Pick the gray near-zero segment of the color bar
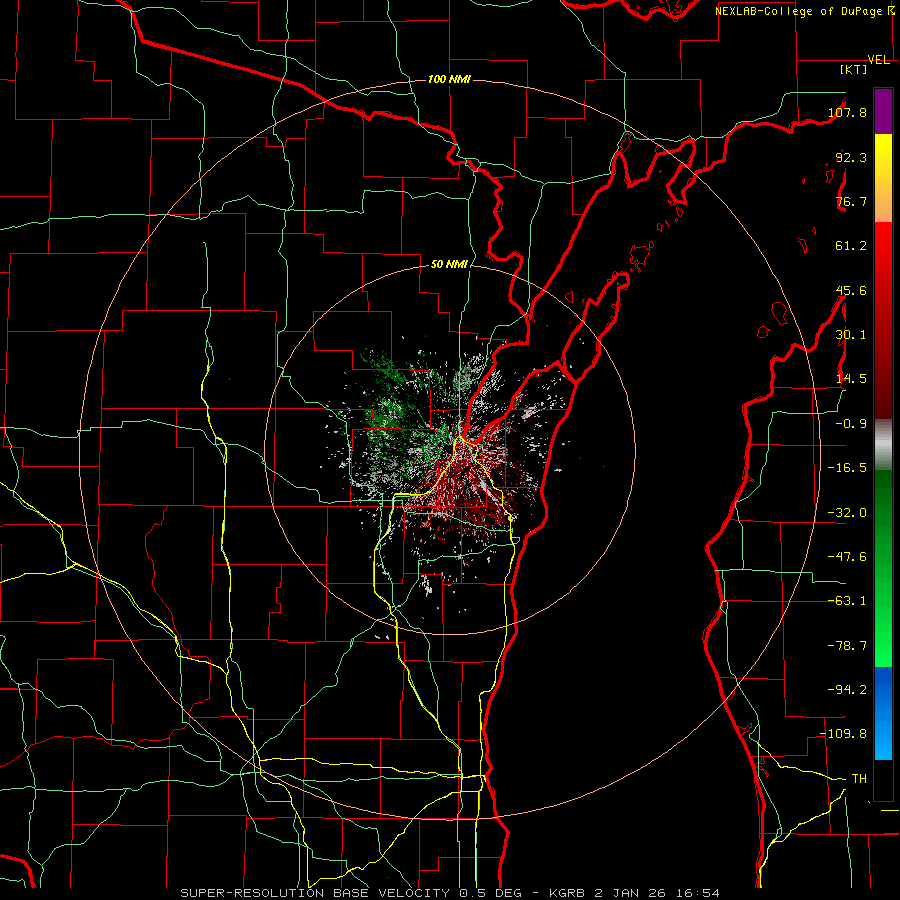Screen dimensions: 900x900 coord(883,444)
